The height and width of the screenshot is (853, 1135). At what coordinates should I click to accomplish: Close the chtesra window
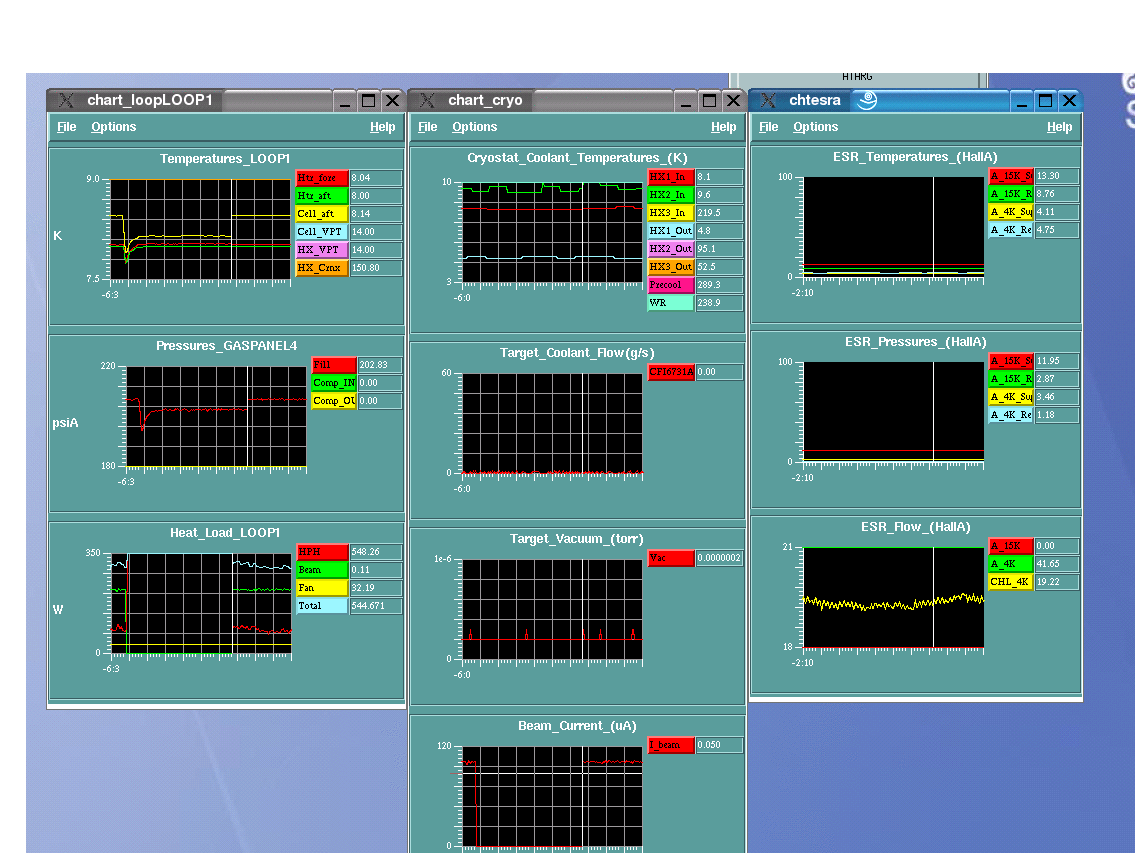click(1069, 101)
